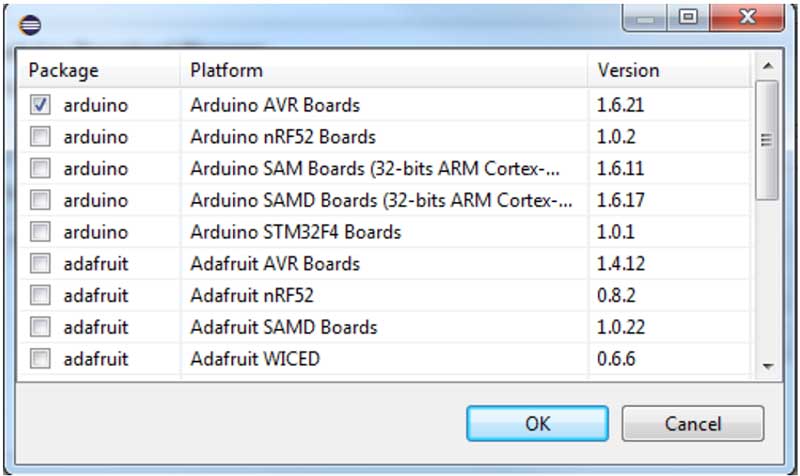This screenshot has width=800, height=476.
Task: Click the vertical scrollbar thumb
Action: click(767, 138)
